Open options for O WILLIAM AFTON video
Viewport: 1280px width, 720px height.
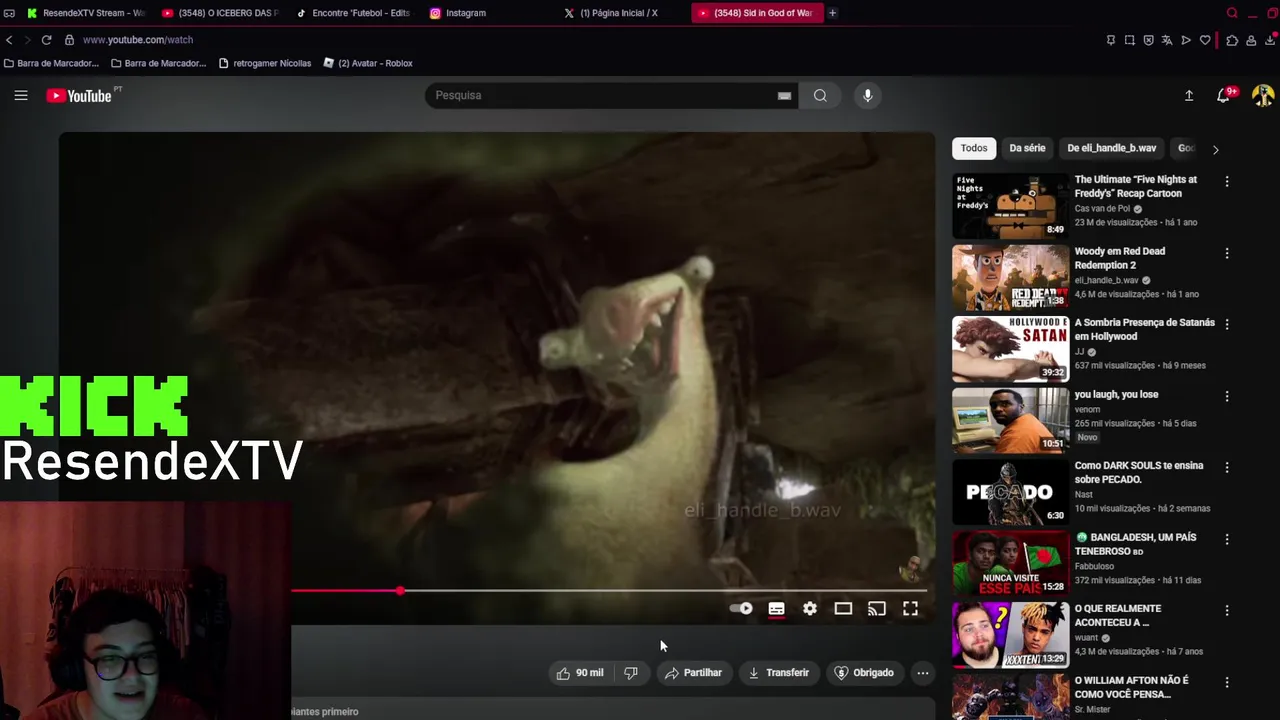1227,682
